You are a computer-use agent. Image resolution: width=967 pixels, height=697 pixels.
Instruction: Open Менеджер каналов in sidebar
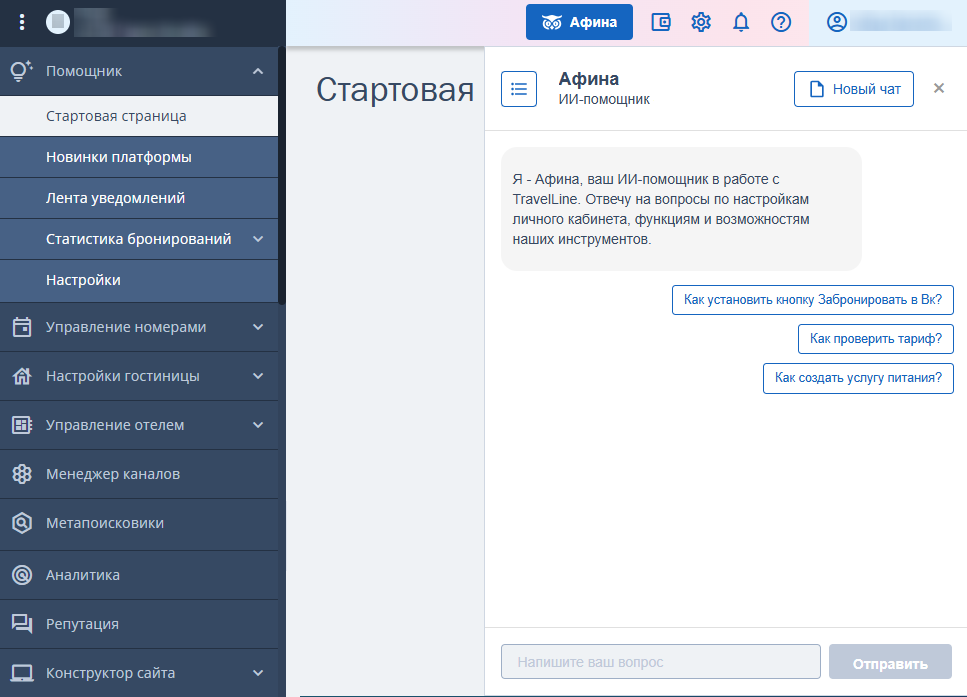pos(113,474)
